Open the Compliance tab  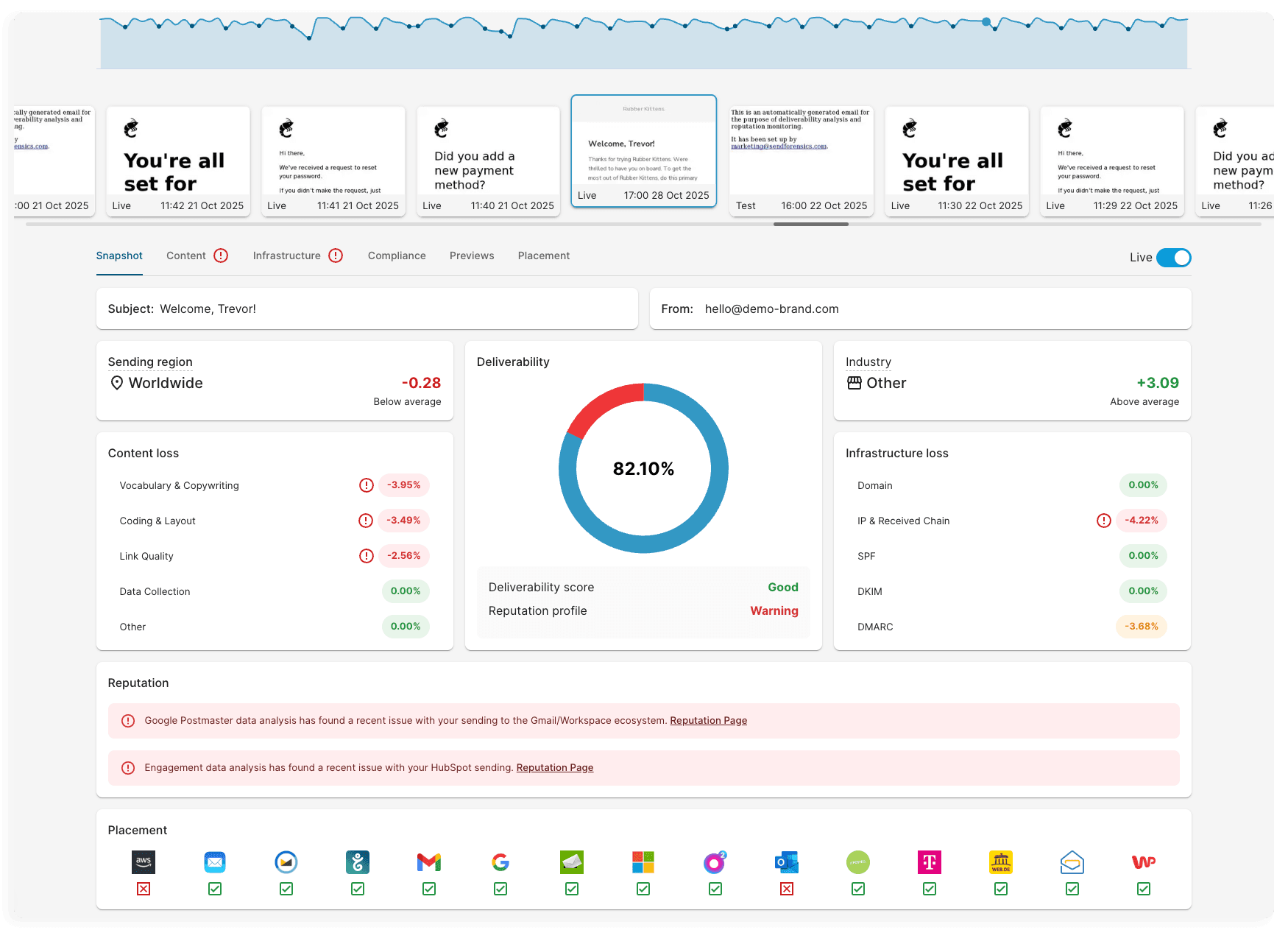397,256
